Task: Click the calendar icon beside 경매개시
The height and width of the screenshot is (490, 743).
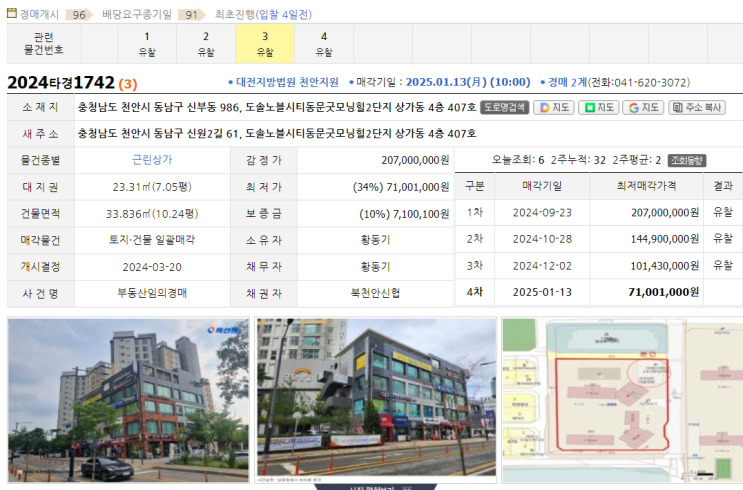Action: [12, 13]
